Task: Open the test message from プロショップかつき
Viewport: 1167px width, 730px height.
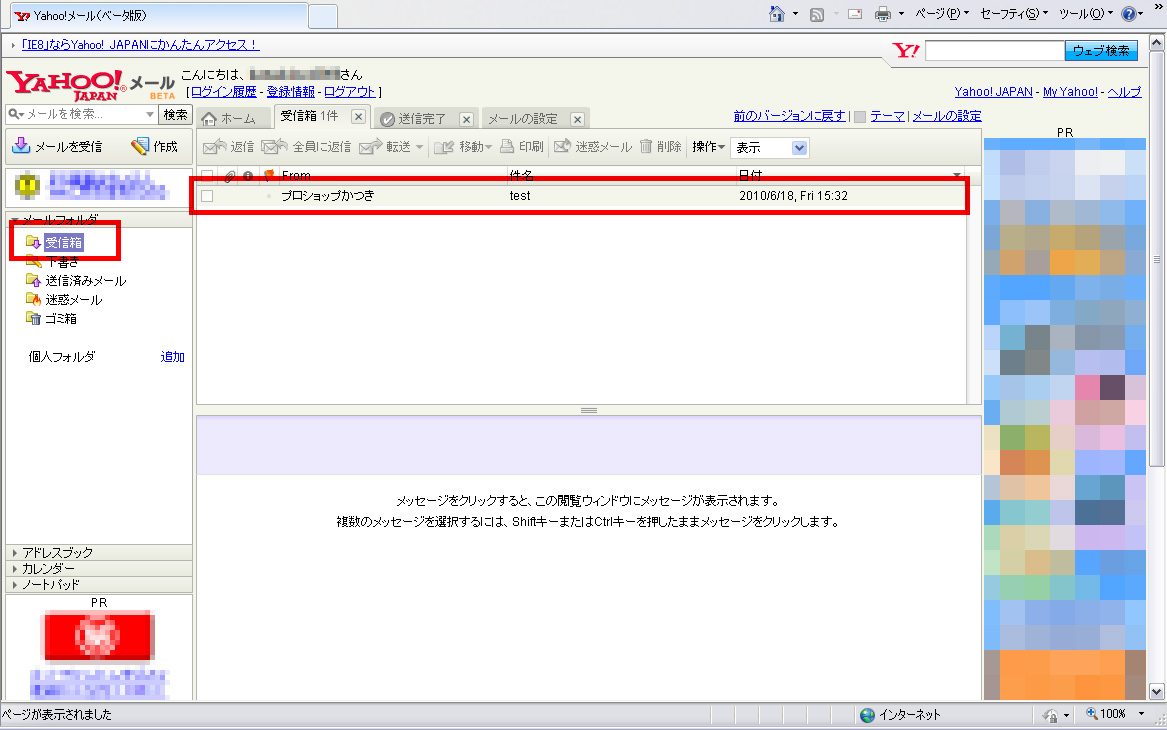Action: click(582, 196)
